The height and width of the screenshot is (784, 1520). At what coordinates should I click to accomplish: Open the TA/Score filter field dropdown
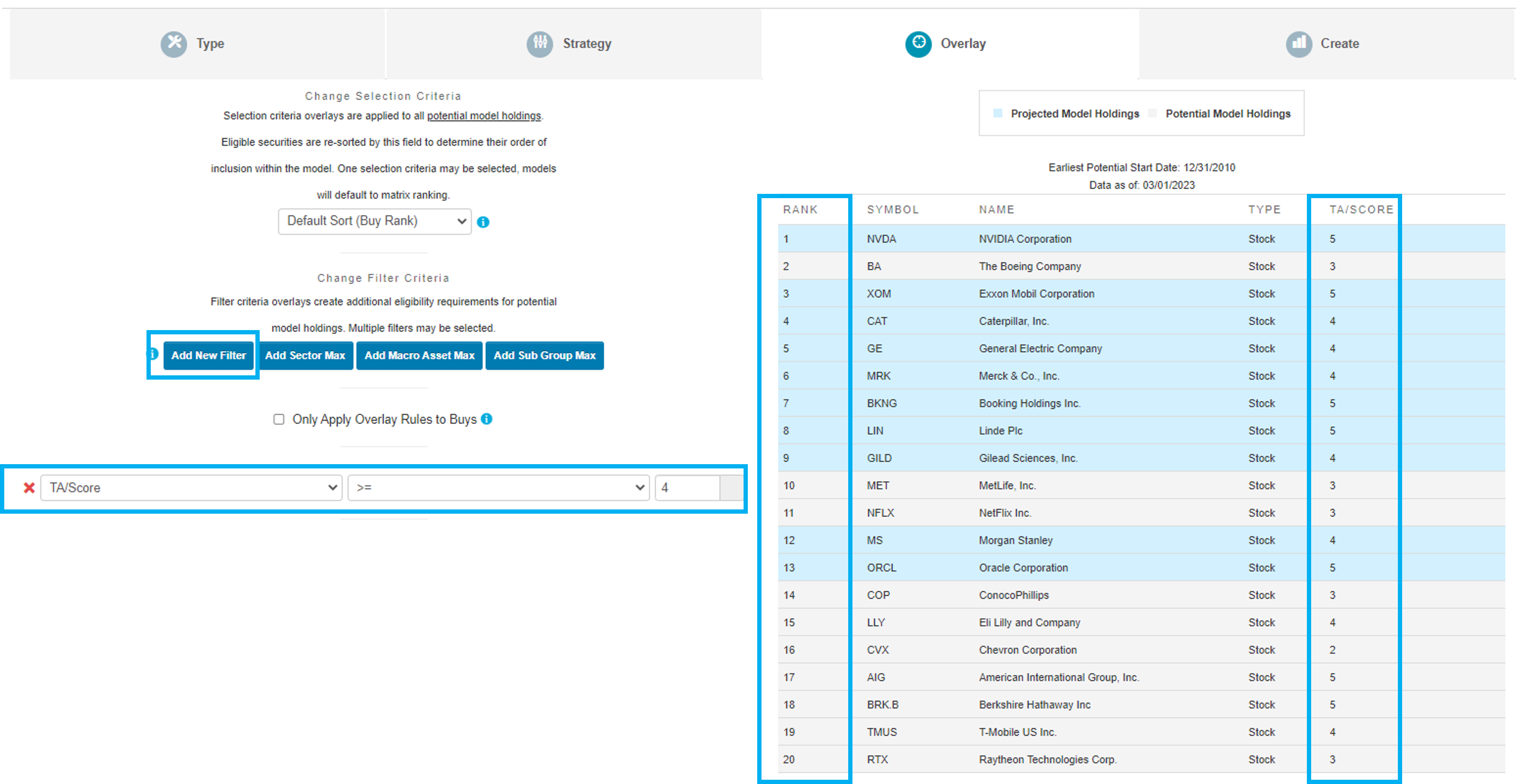coord(191,488)
